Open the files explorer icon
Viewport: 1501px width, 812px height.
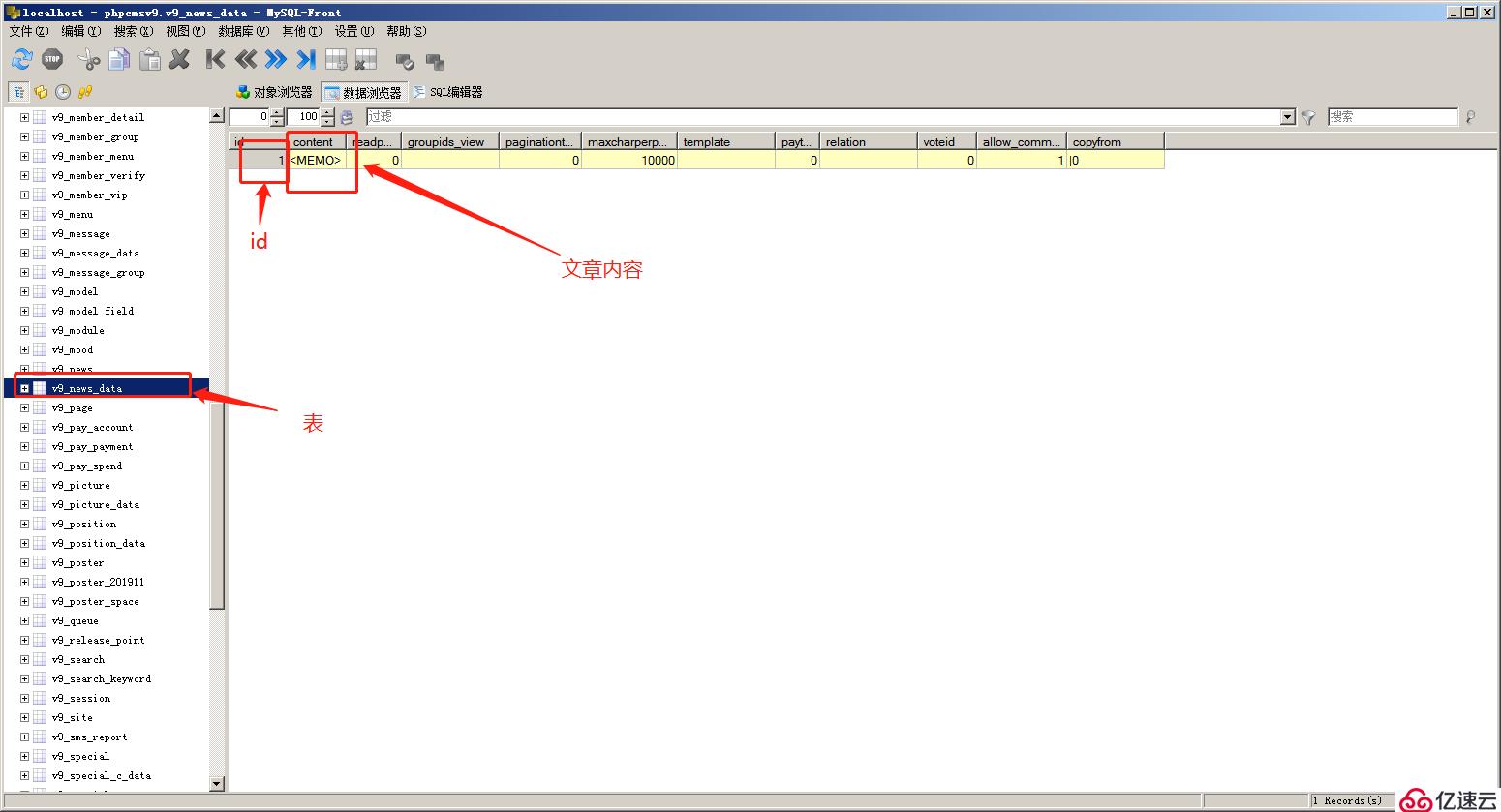click(x=41, y=92)
